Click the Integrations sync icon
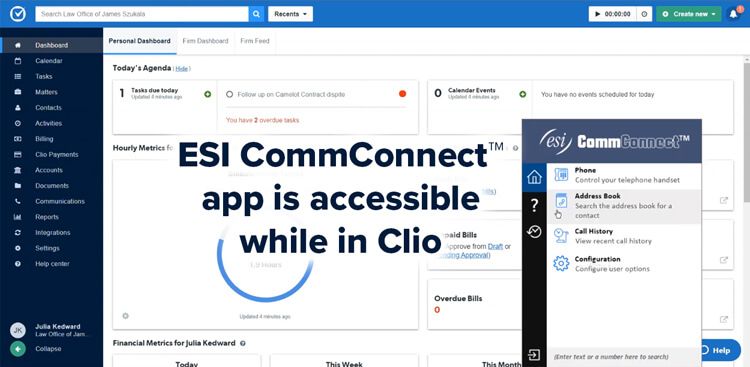 pos(18,233)
